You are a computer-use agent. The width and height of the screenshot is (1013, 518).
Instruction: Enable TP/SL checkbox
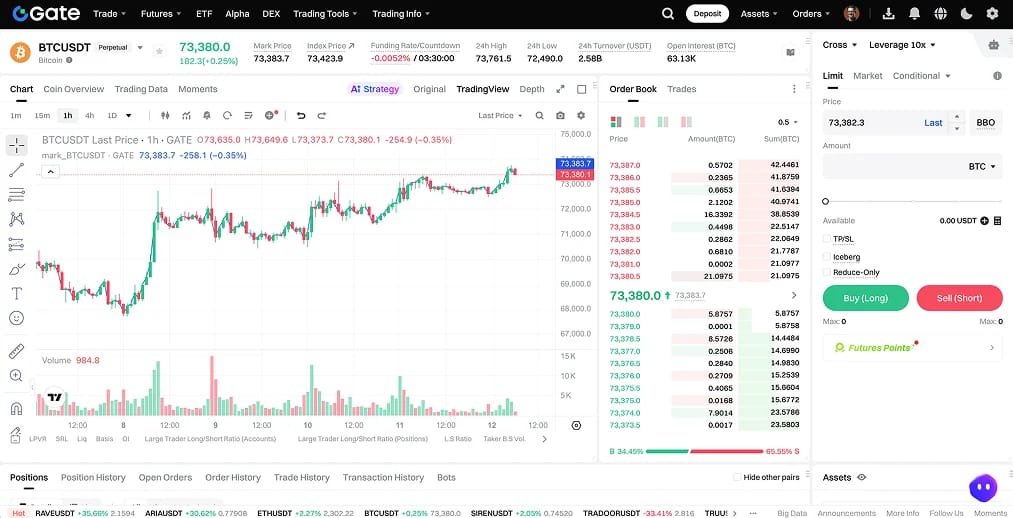[827, 239]
